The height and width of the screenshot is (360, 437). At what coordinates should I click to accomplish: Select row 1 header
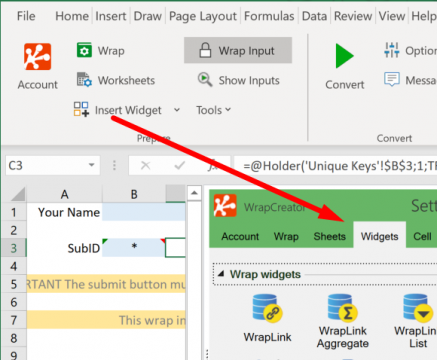tap(14, 212)
